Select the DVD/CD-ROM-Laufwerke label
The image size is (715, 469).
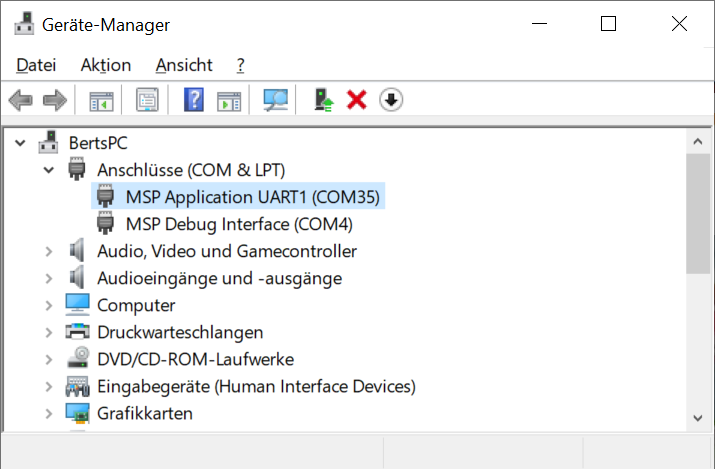[196, 359]
